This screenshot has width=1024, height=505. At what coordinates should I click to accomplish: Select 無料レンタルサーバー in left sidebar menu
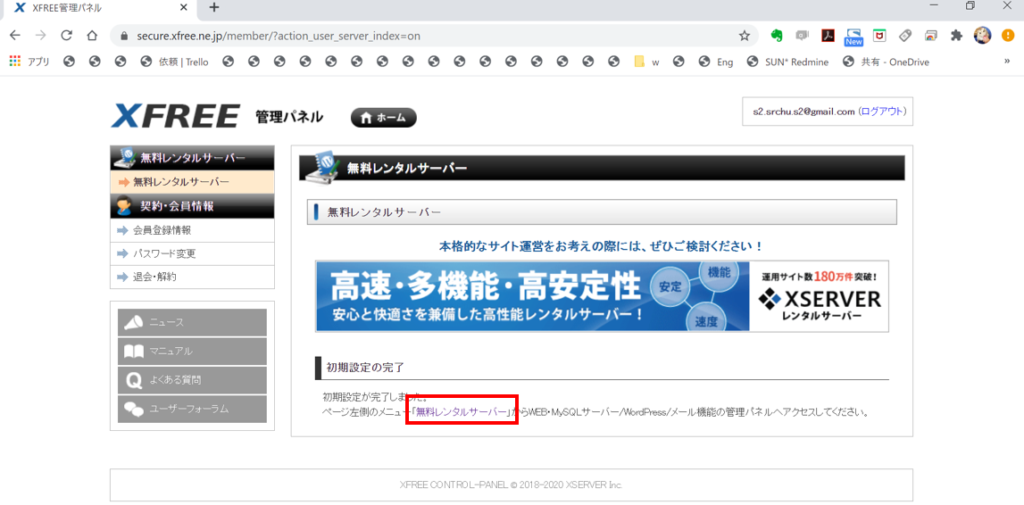(x=181, y=182)
